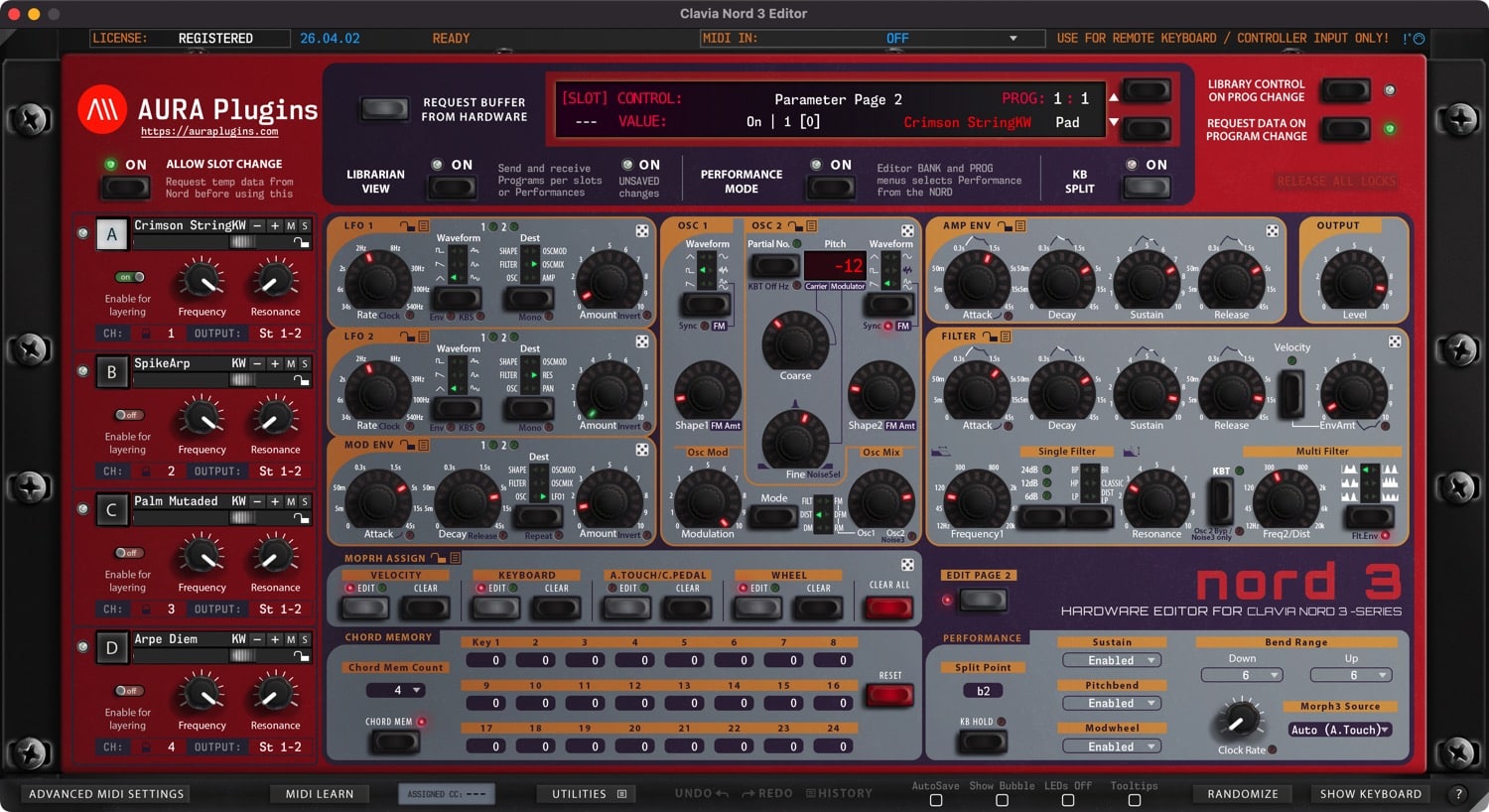Open the Sustain Enabled dropdown

(x=1112, y=659)
